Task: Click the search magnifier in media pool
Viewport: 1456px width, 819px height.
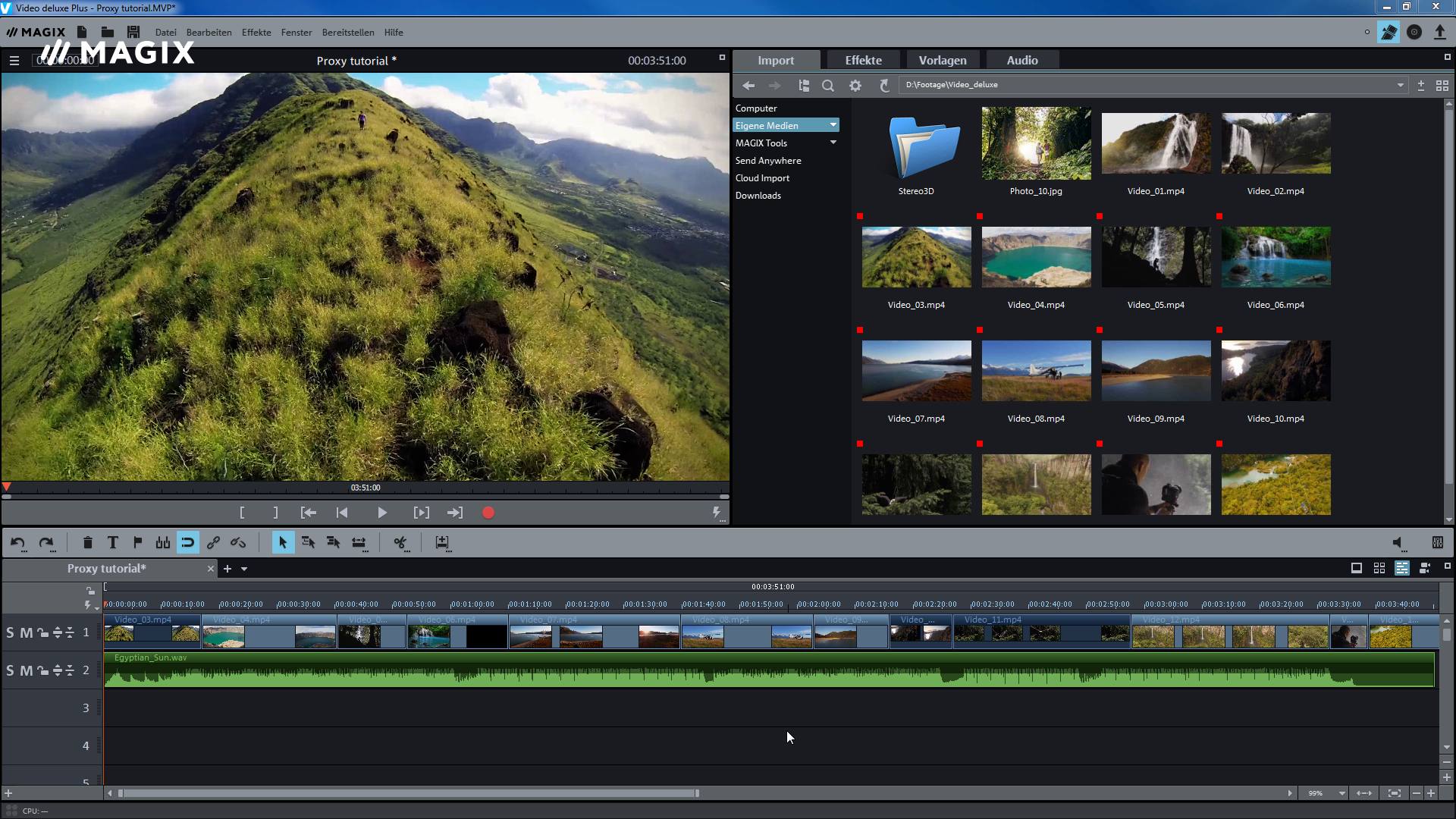Action: 828,86
